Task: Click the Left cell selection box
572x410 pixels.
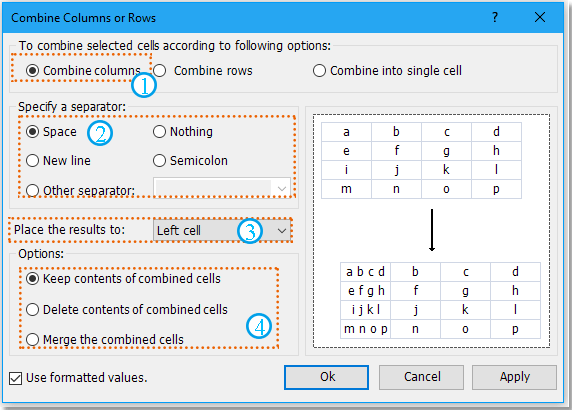Action: point(222,231)
